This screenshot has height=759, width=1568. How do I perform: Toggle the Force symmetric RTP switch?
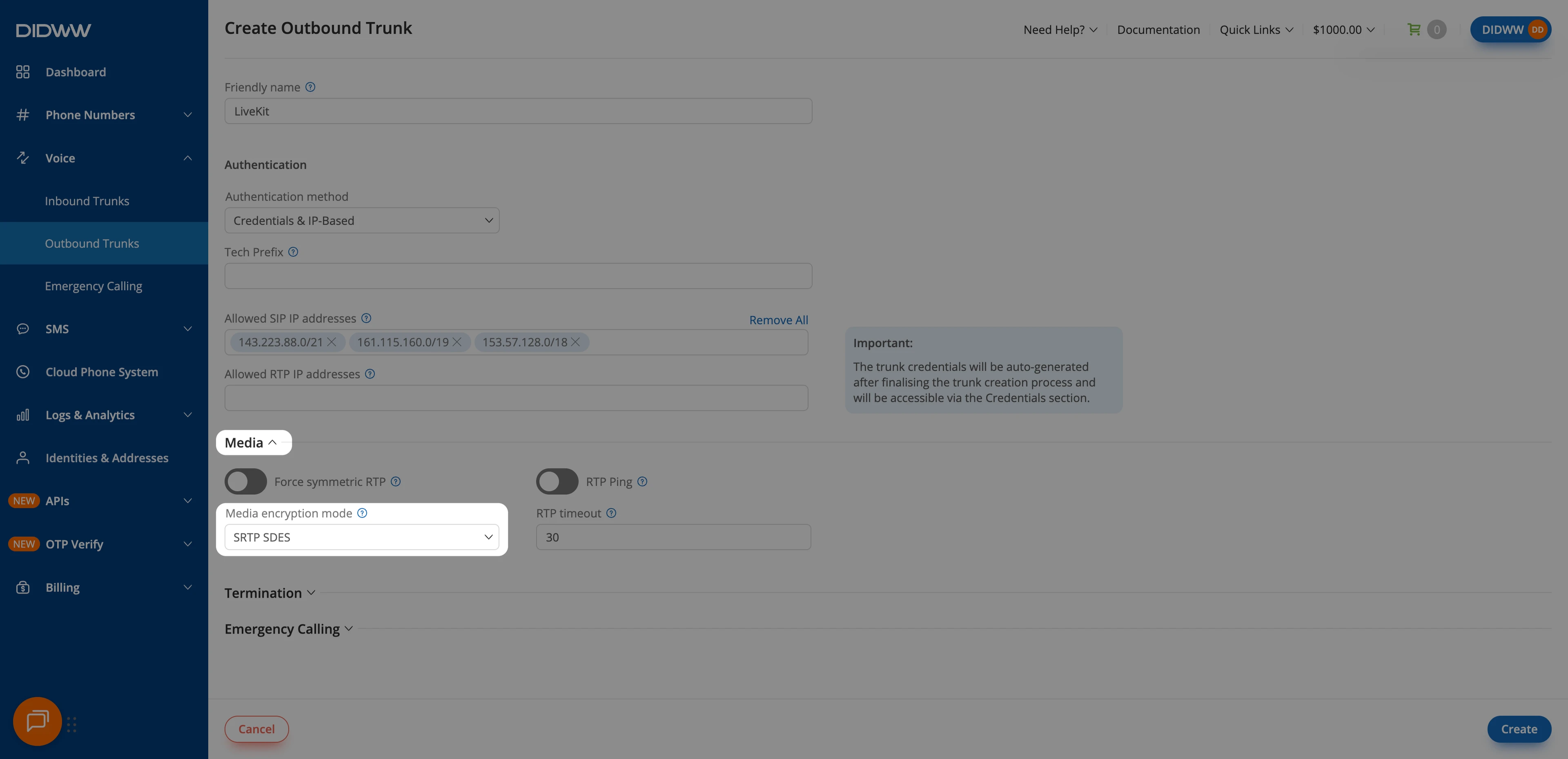coord(246,481)
